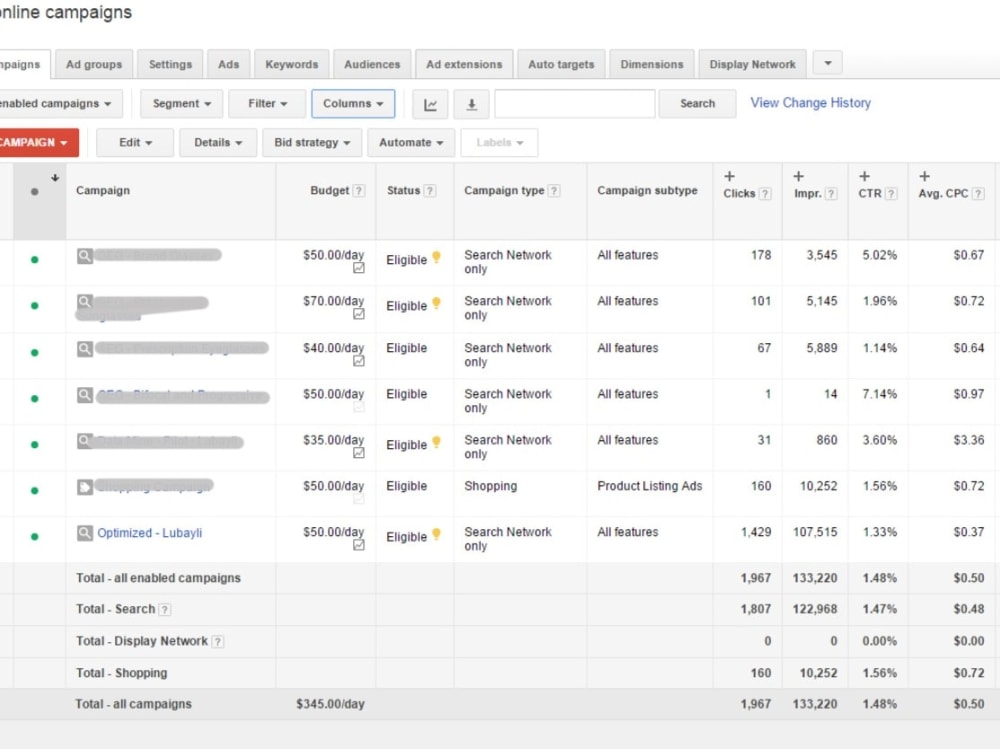Click the lightbulb icon in the $35.00/day row

(436, 442)
